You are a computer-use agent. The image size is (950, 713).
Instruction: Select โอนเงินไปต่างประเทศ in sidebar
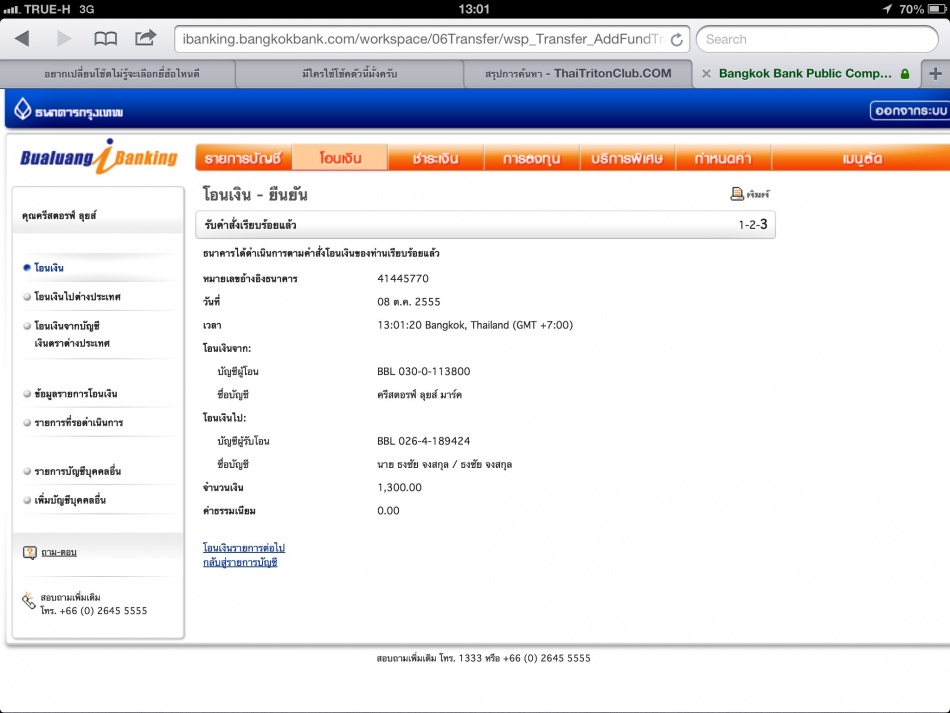point(78,297)
